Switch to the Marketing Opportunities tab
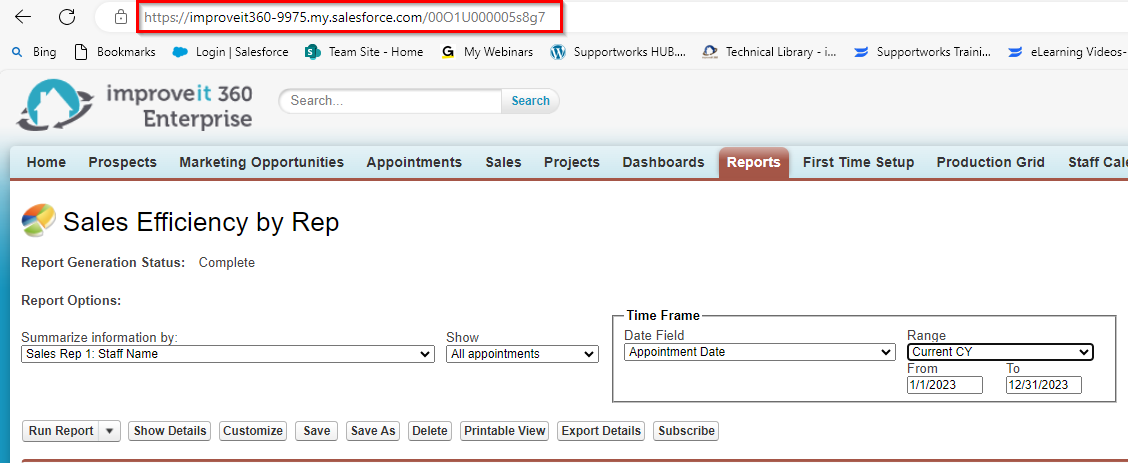The width and height of the screenshot is (1128, 463). [x=262, y=162]
